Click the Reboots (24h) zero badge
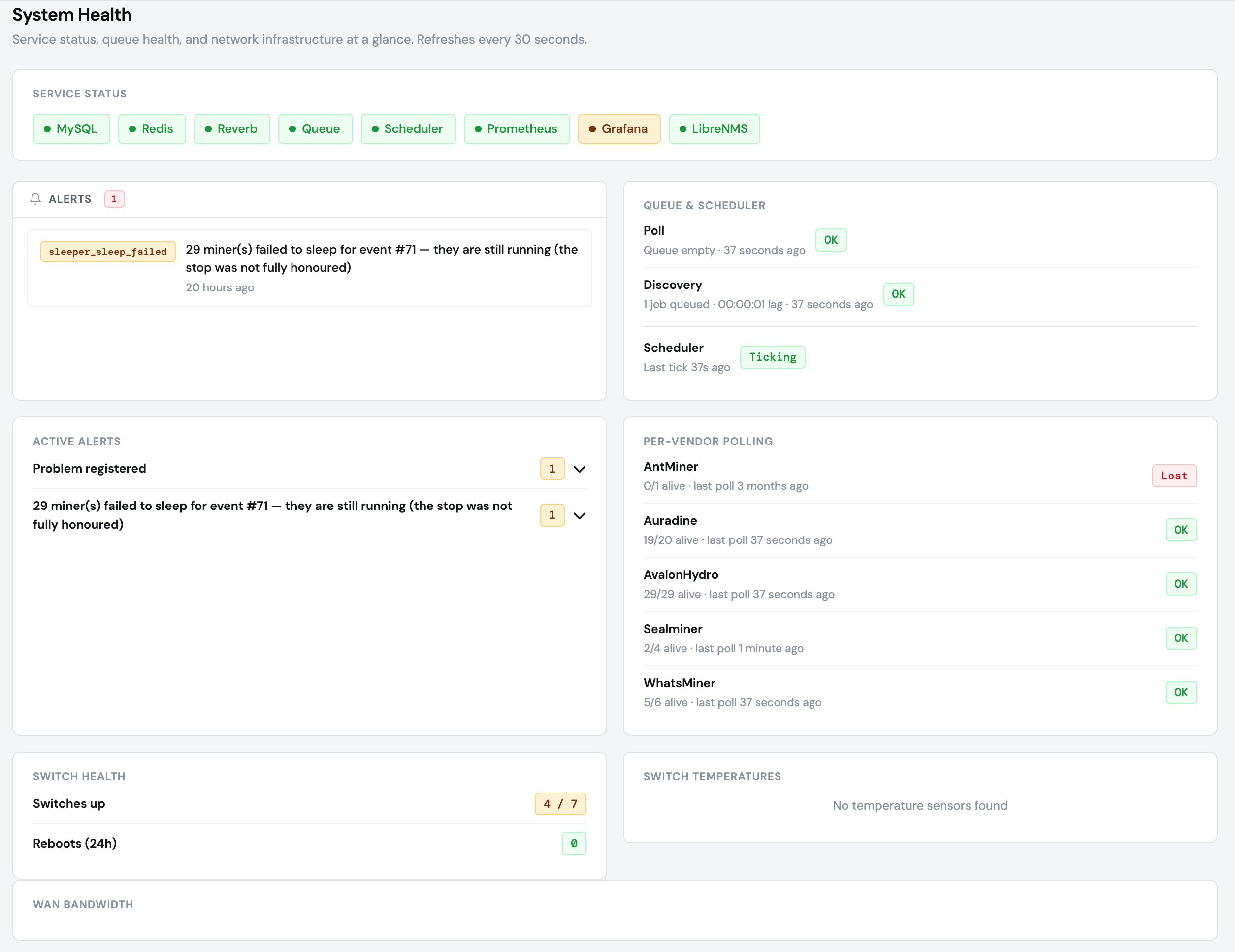The image size is (1235, 952). click(574, 843)
